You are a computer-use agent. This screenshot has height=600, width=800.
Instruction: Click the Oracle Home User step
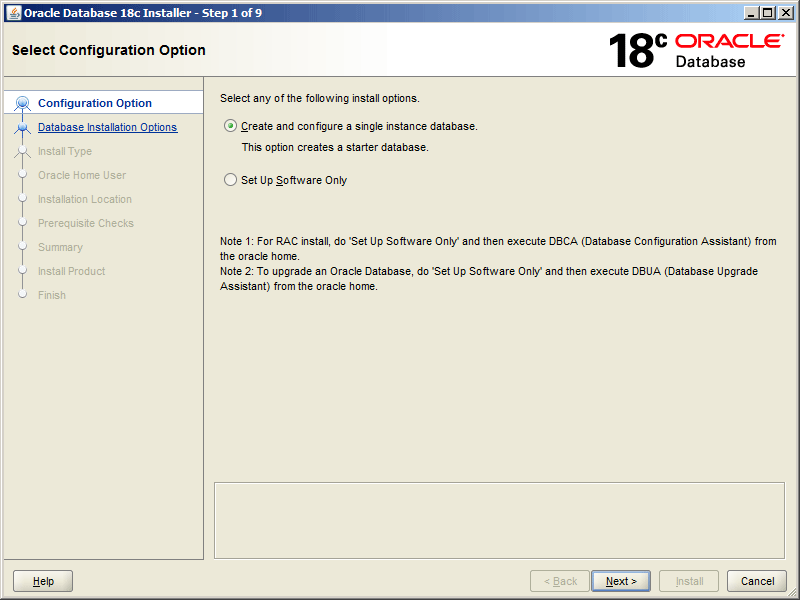point(82,175)
